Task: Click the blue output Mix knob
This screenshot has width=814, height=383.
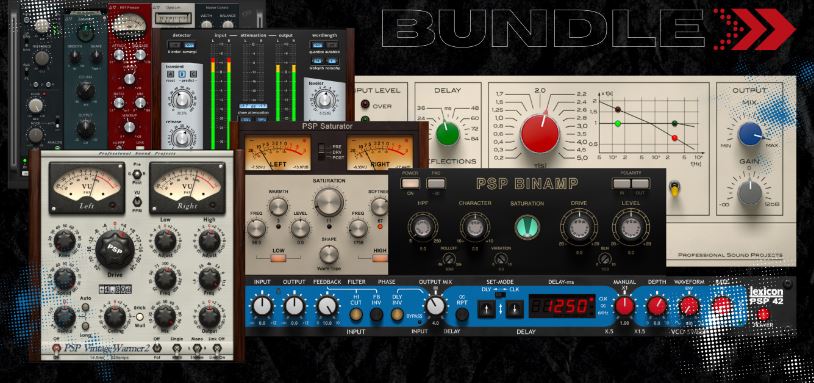Action: tap(750, 134)
